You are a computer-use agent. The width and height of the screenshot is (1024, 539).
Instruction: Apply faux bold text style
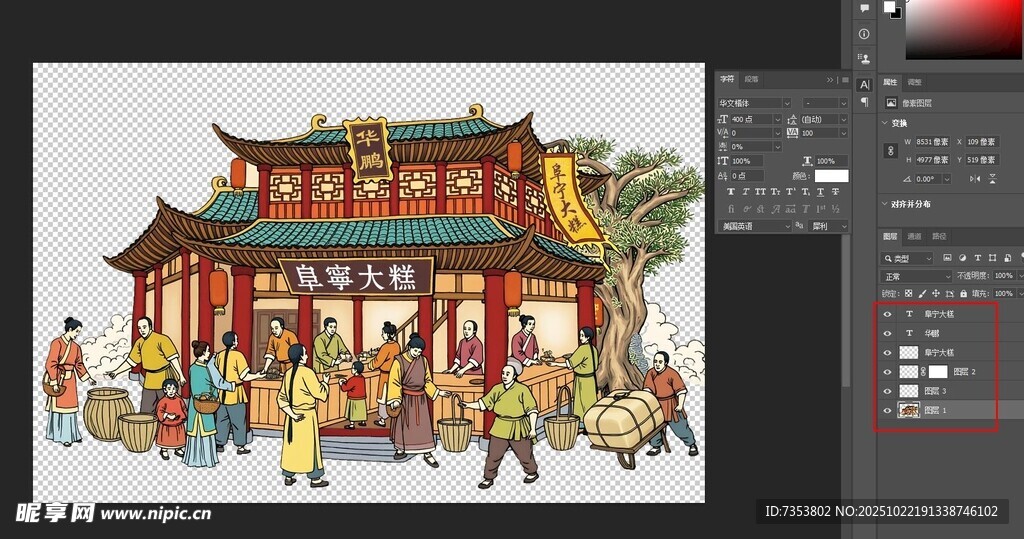coord(732,191)
